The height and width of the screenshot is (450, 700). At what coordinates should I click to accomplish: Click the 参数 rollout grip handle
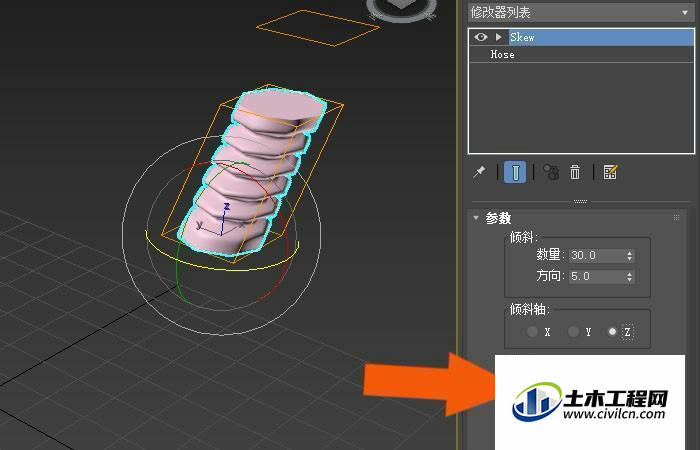[x=676, y=218]
